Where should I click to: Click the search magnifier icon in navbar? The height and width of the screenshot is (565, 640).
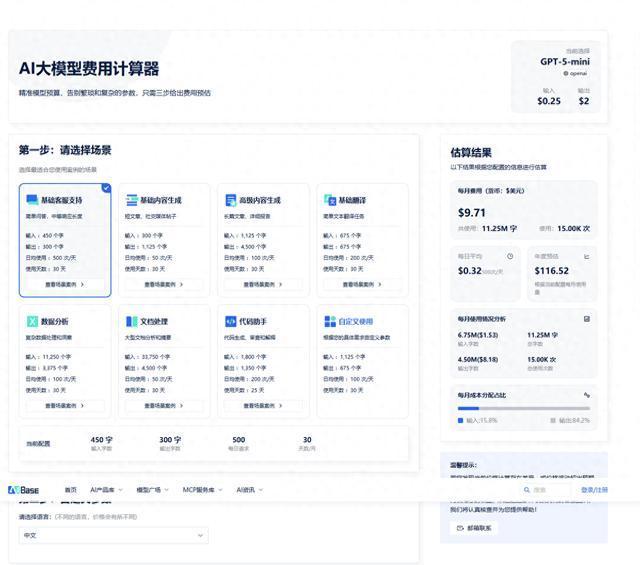coord(527,489)
